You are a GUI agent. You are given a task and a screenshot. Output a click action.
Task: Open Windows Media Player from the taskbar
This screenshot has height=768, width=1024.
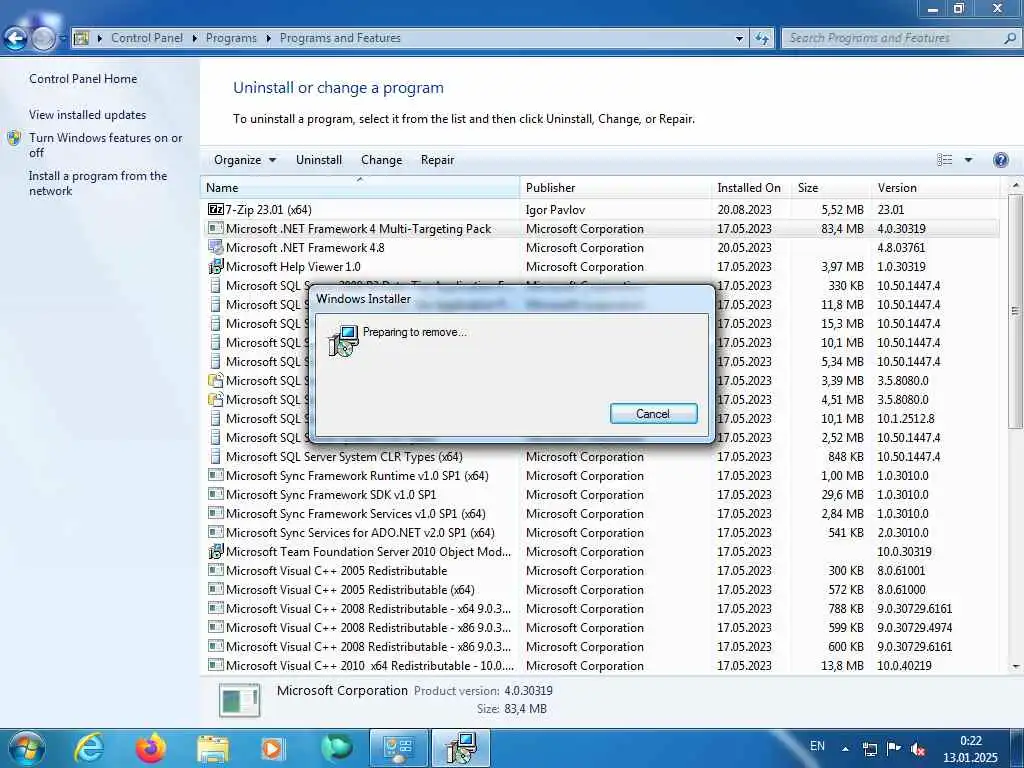click(x=272, y=748)
